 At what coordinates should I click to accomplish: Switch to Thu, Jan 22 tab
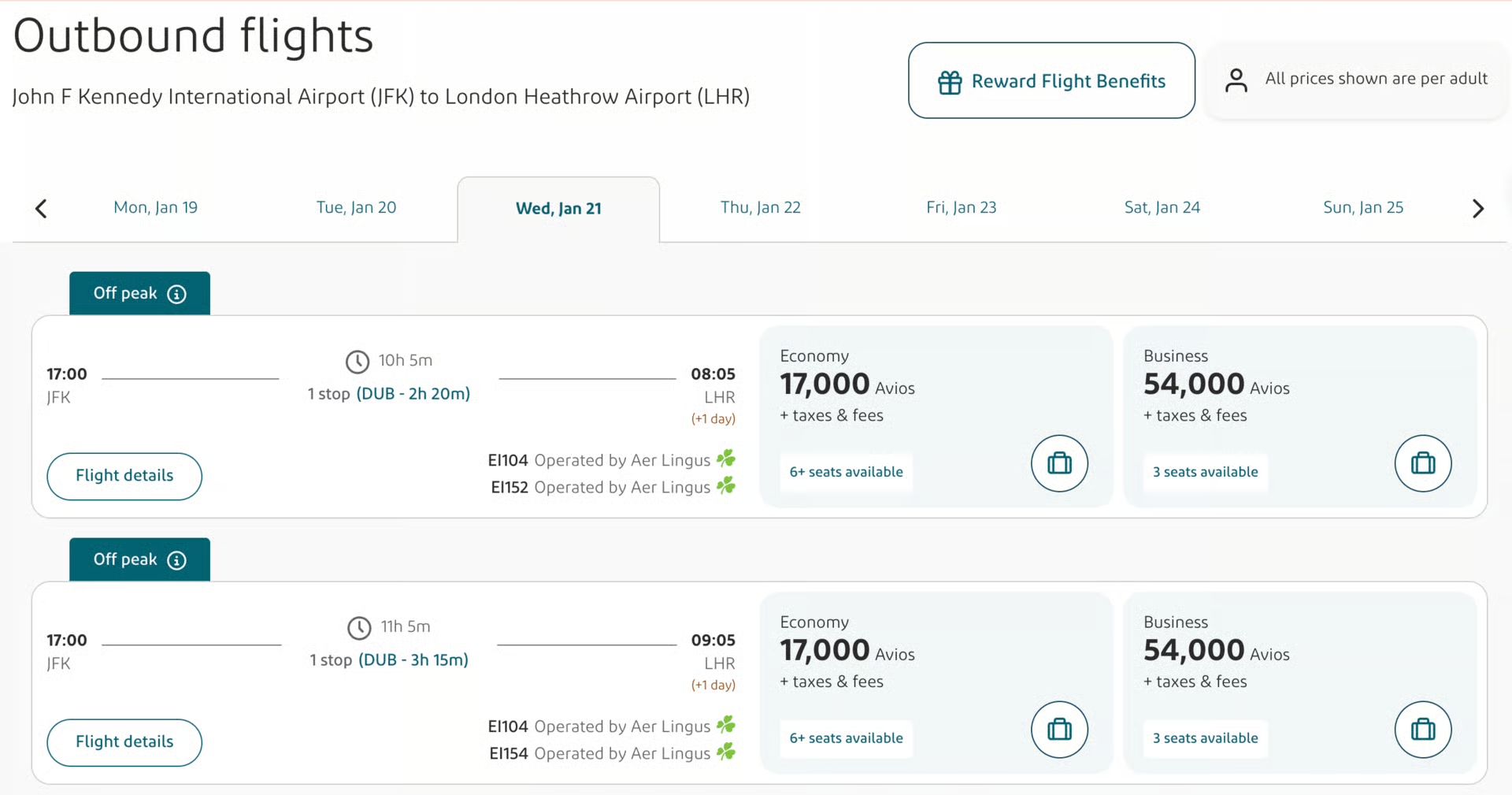(760, 208)
